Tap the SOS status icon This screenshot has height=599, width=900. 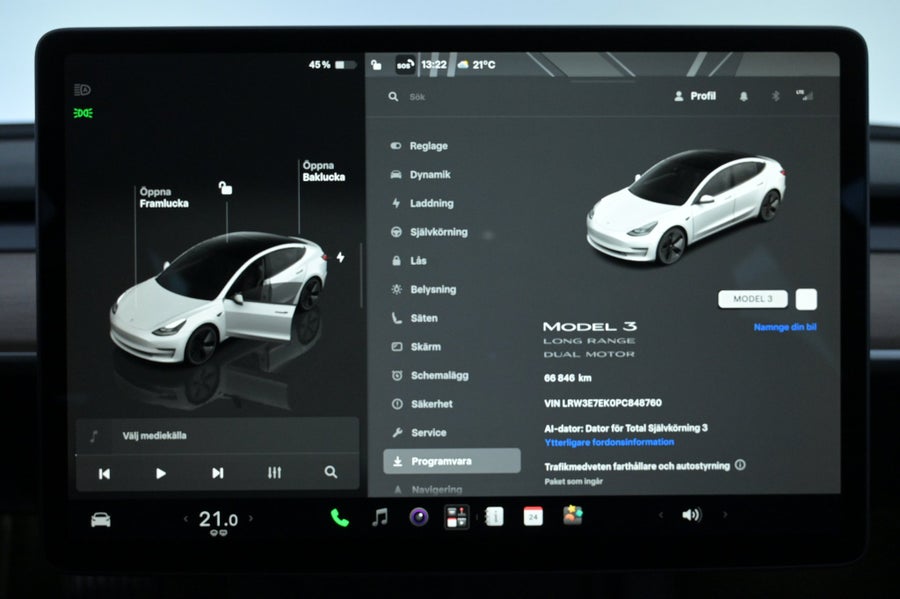[405, 65]
